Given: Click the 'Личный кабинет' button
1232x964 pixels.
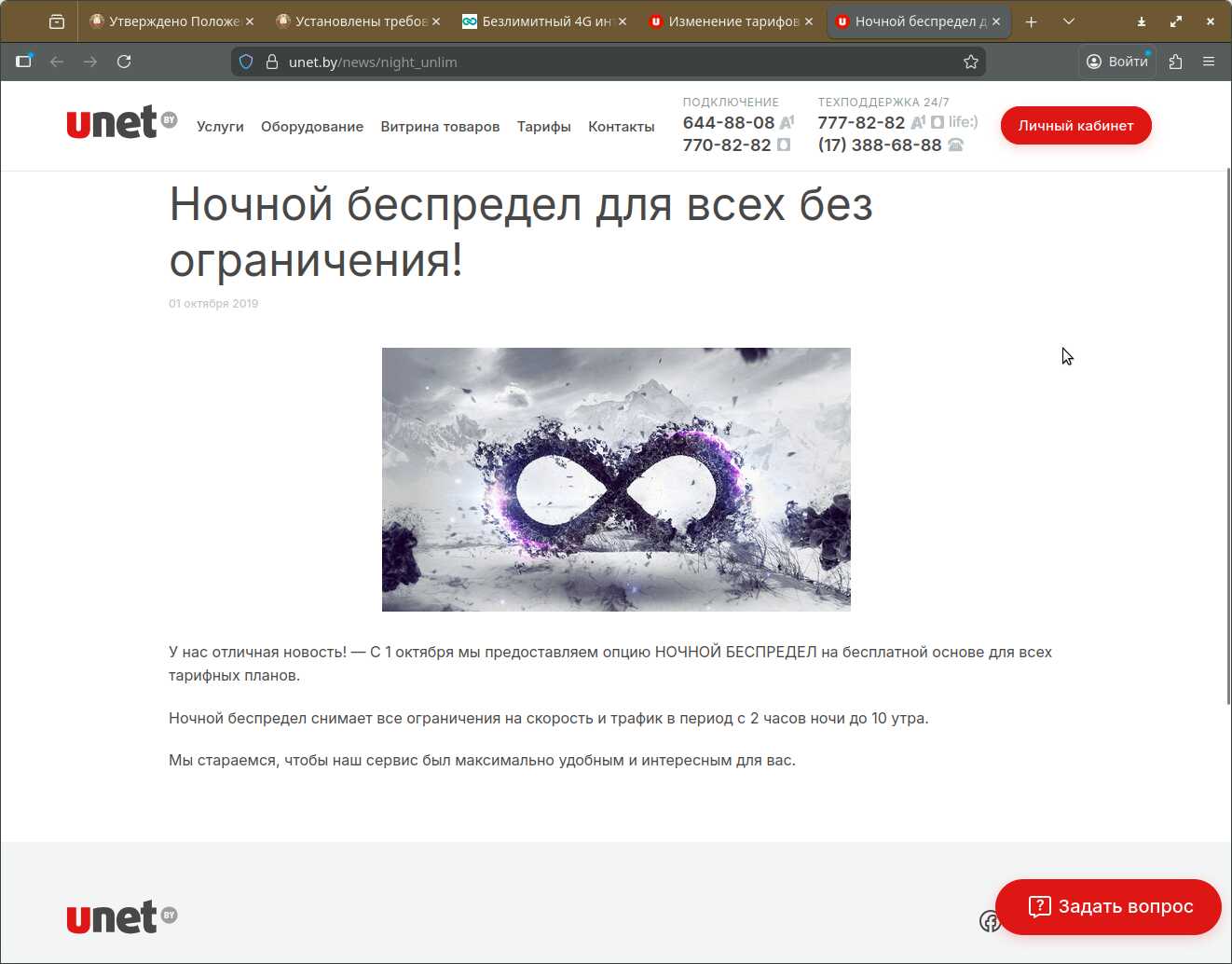Looking at the screenshot, I should tap(1076, 126).
